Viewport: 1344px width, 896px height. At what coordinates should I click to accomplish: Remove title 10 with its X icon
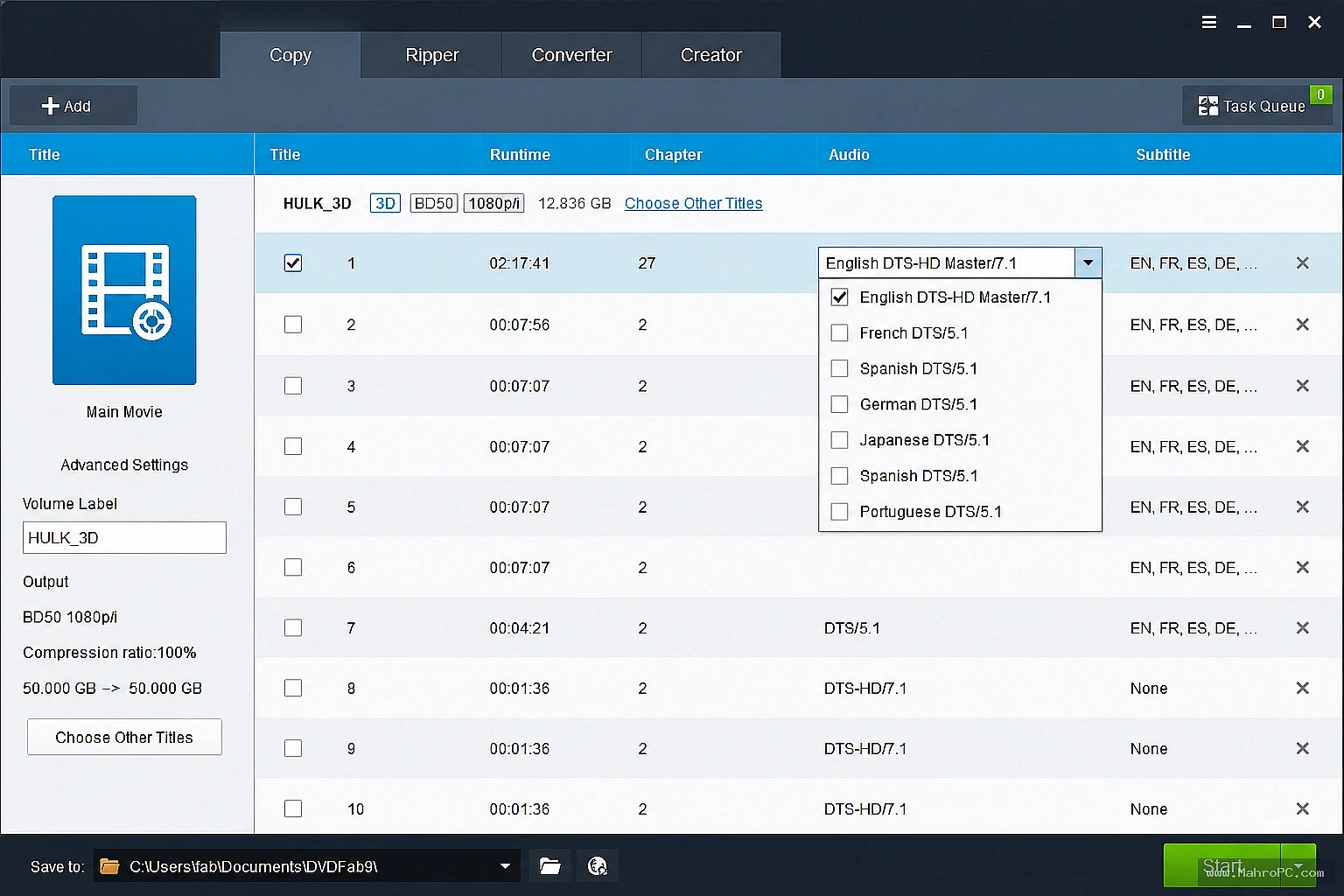tap(1302, 808)
